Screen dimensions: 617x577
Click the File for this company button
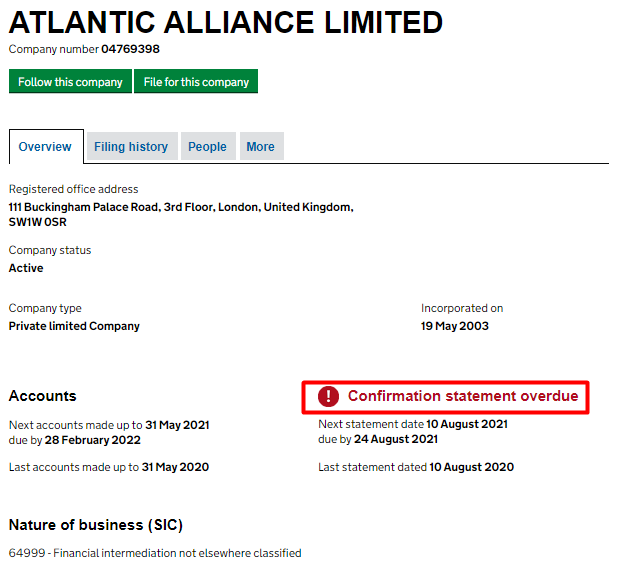tap(196, 82)
